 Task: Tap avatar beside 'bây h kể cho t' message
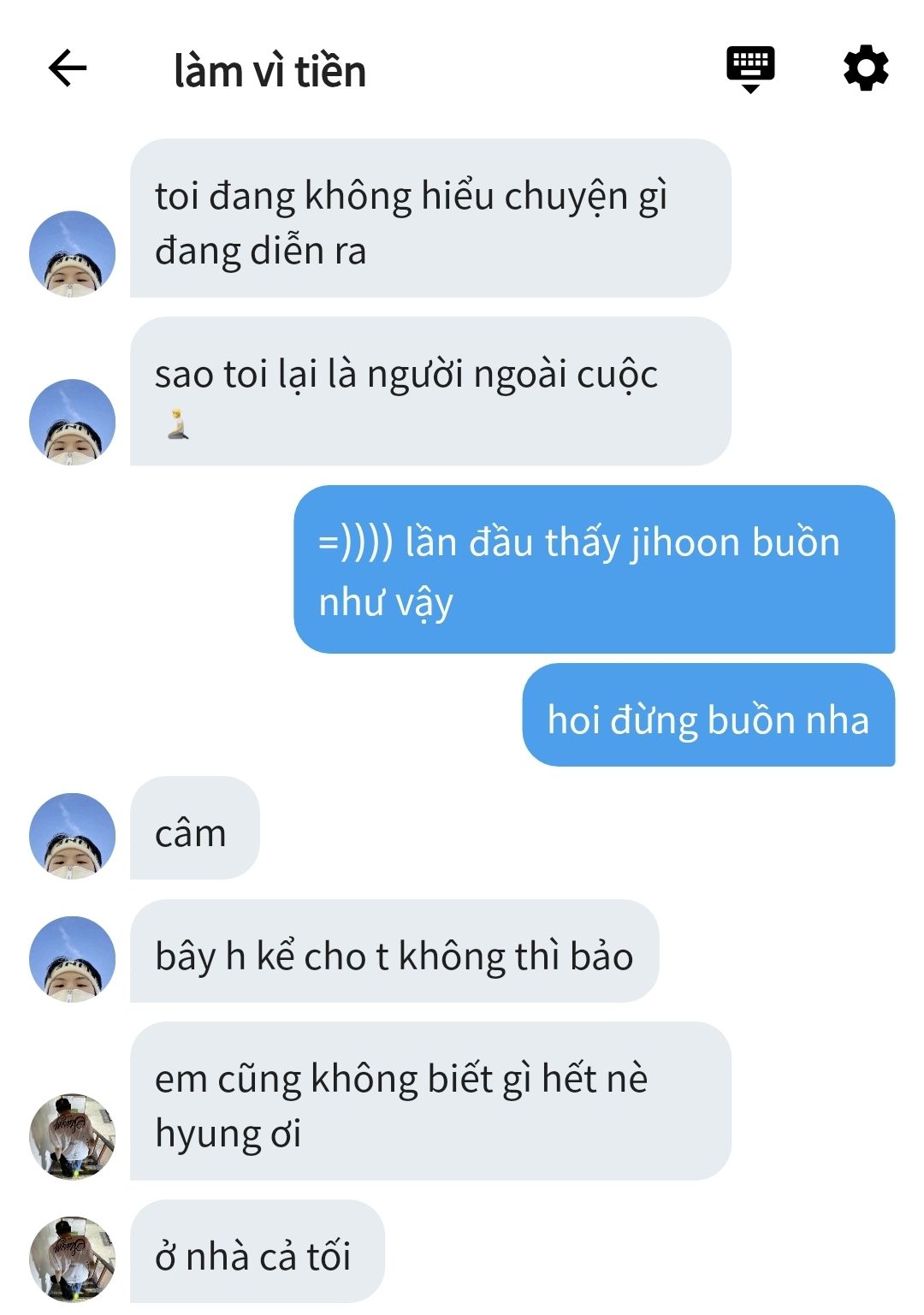coord(72,959)
